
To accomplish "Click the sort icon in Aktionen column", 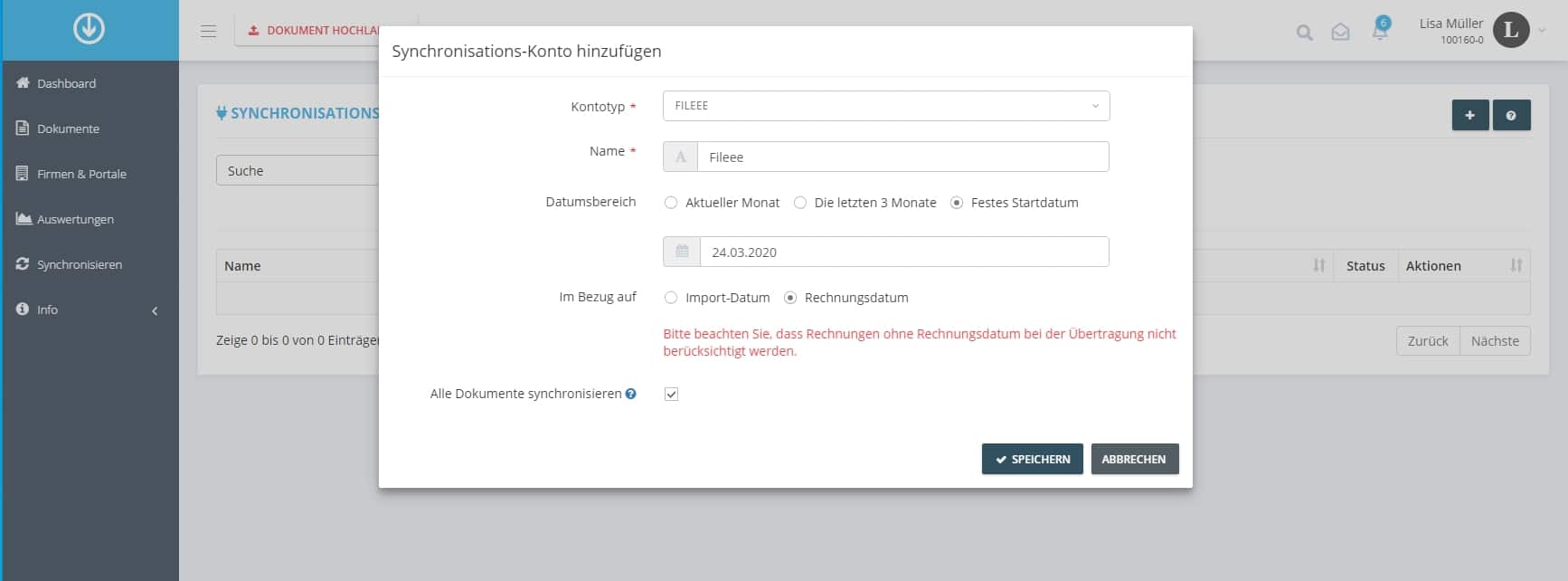I will (1516, 265).
